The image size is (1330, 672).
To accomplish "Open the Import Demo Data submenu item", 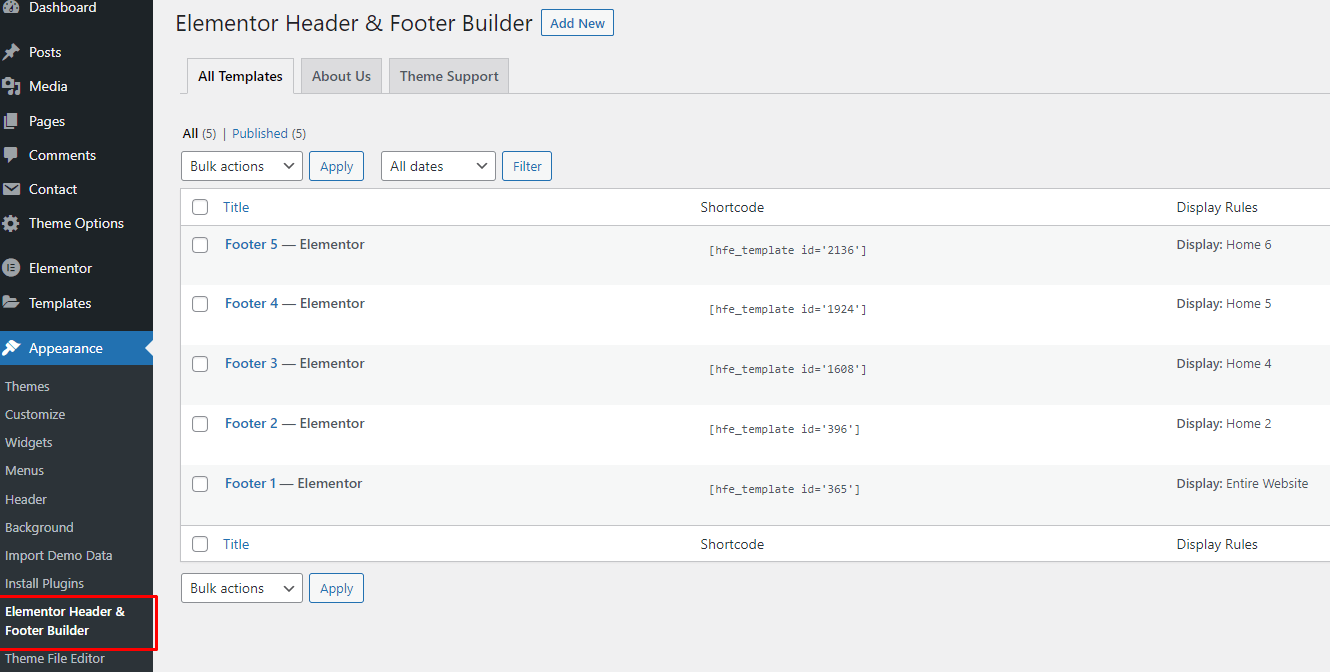I will (59, 555).
